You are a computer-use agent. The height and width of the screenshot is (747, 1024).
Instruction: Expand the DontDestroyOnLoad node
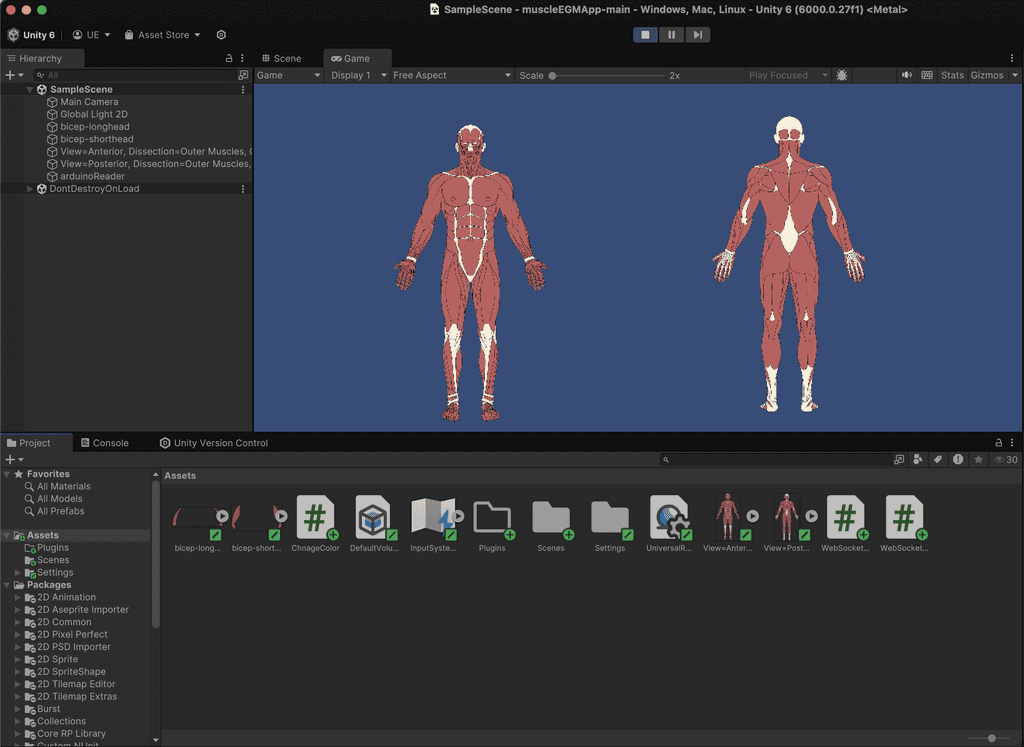point(29,189)
